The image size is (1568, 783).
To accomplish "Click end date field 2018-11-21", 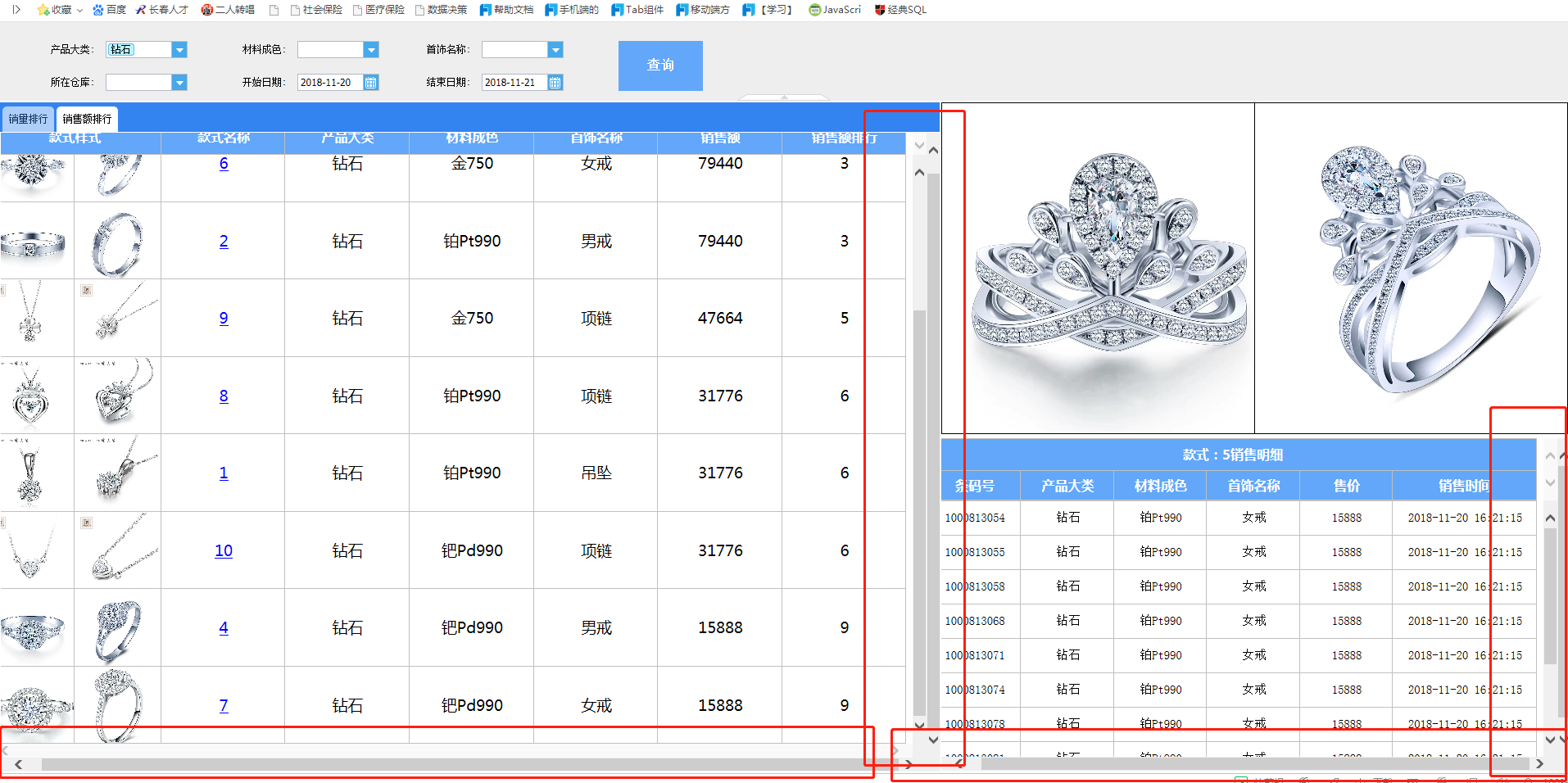I will pos(514,82).
